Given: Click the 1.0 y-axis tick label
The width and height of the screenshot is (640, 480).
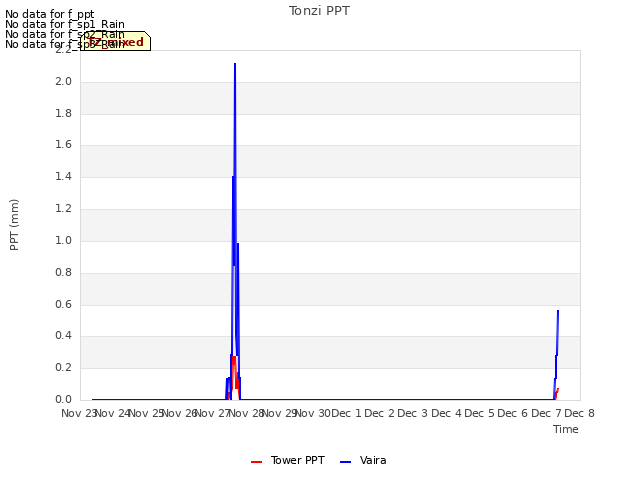Looking at the screenshot, I should point(63,240).
